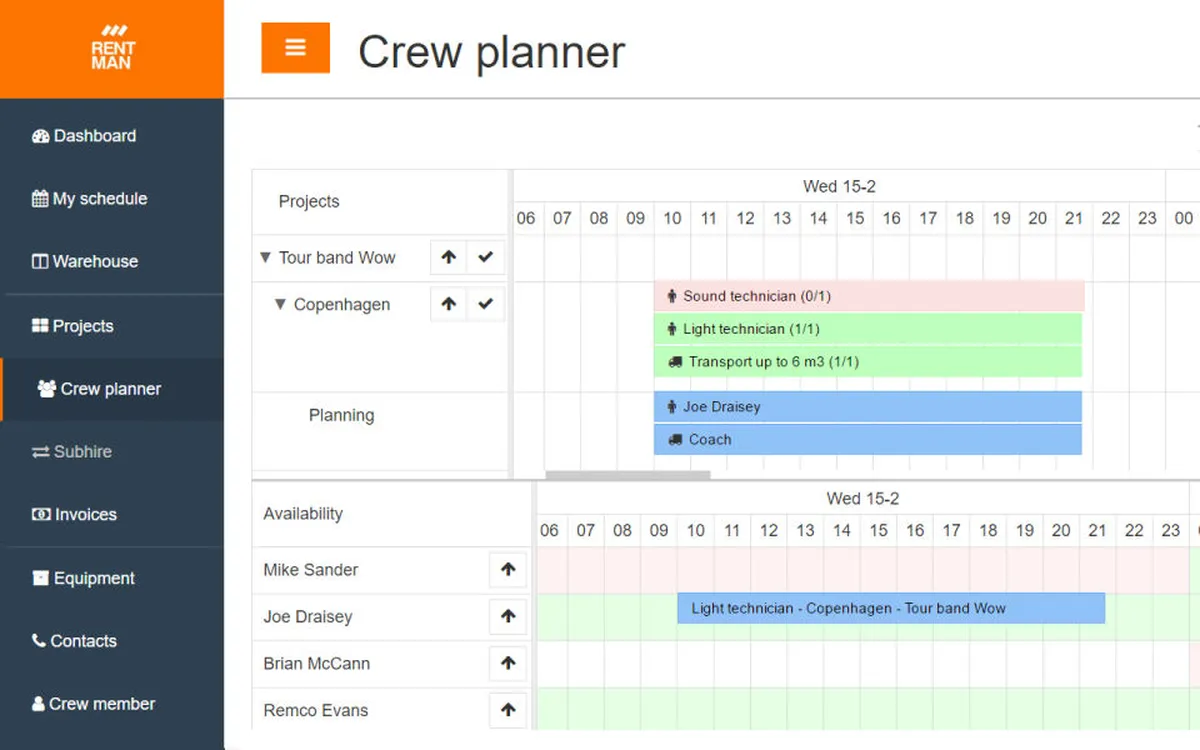Click the horizontal scrollbar under the project timeline
The image size is (1200, 750).
coord(627,476)
